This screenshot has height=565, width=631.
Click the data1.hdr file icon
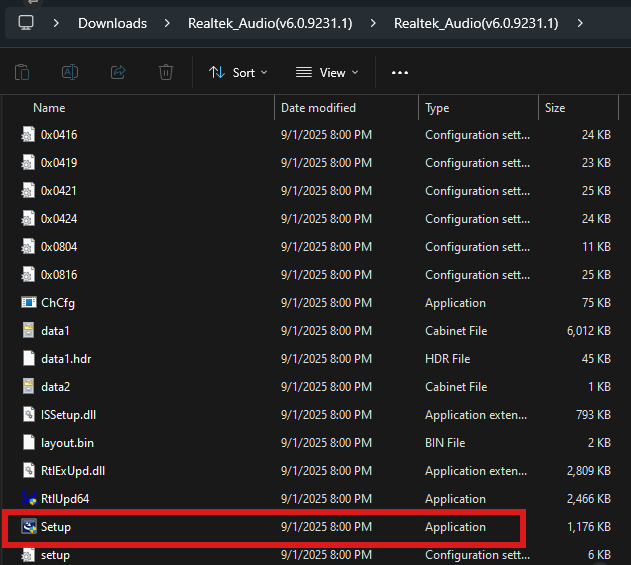click(x=29, y=358)
